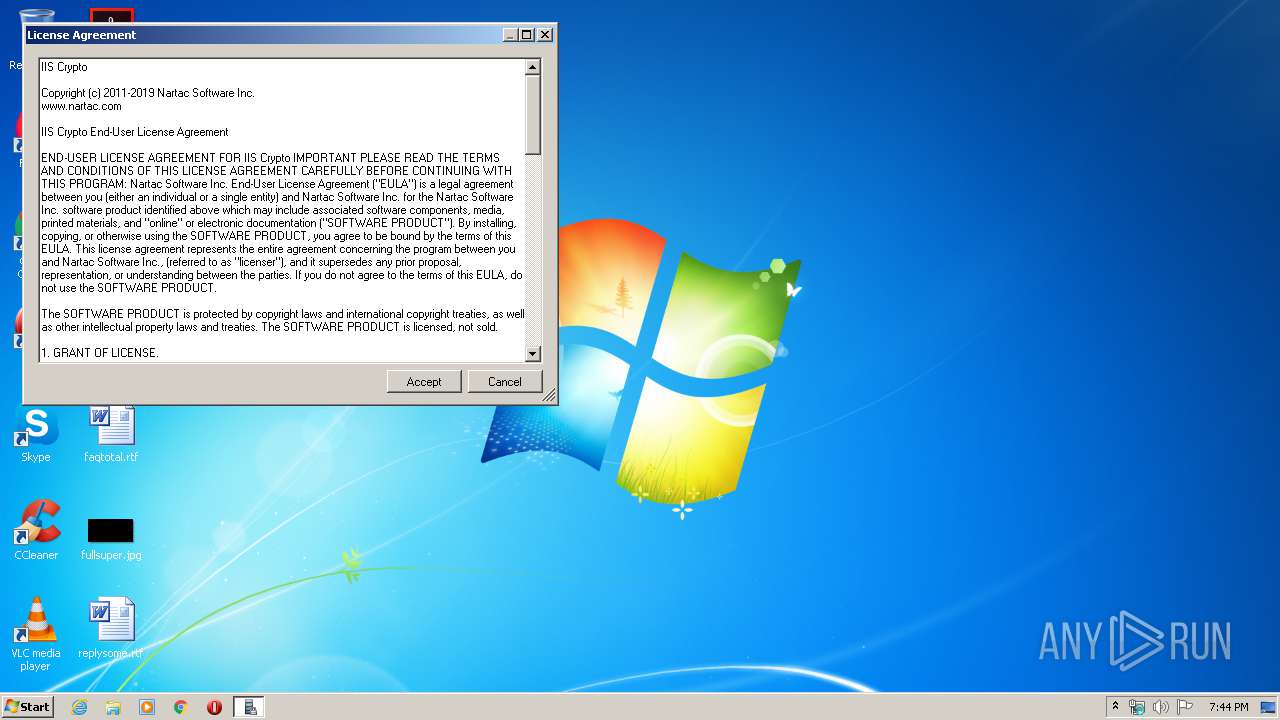Show hidden system tray icons
Screen dimensions: 1280x720
1115,707
